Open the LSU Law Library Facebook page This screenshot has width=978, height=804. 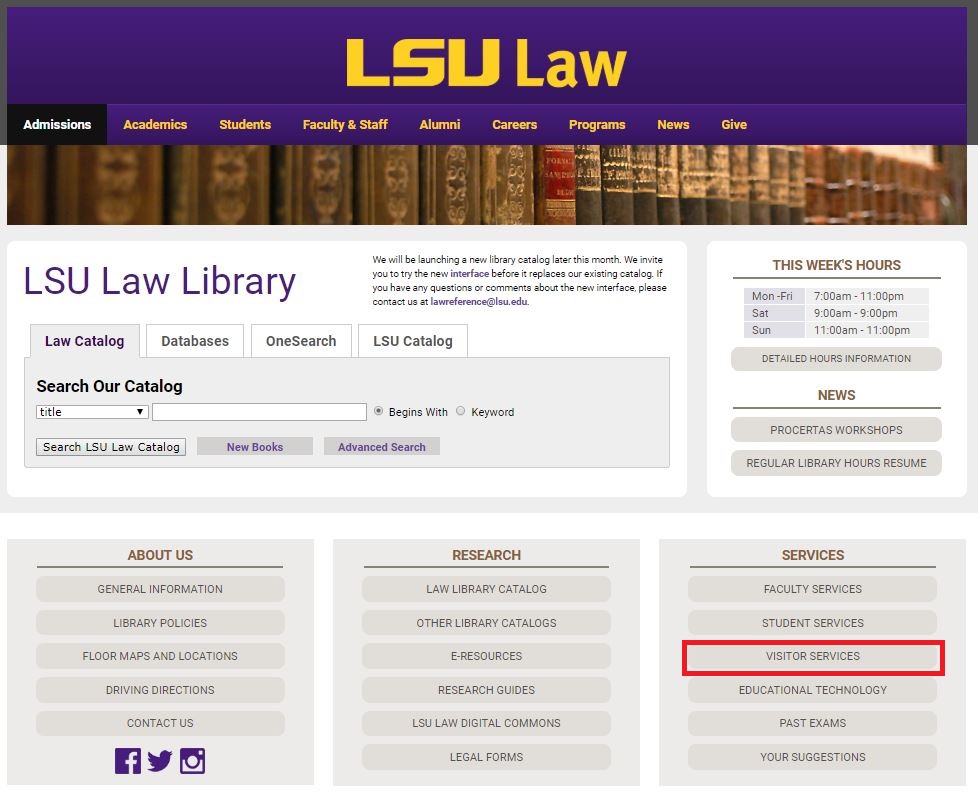coord(128,761)
